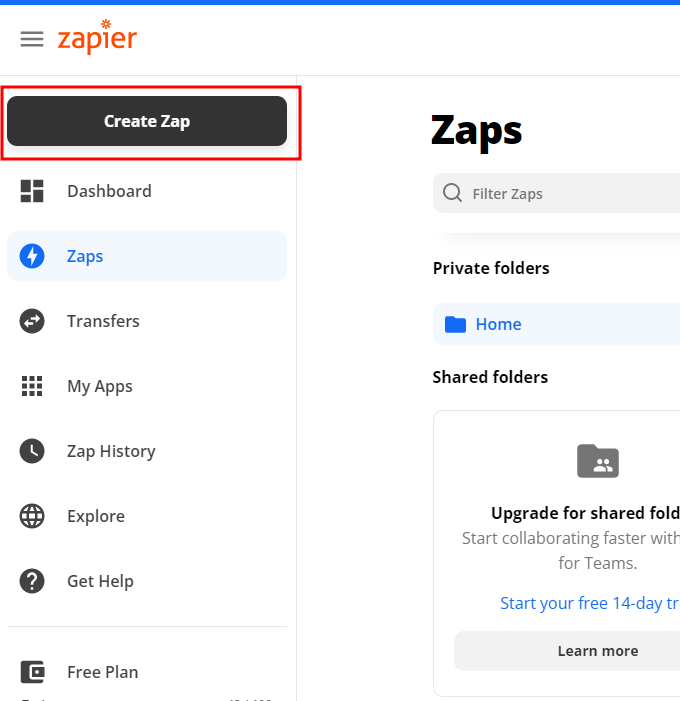Click the Zaps lightning bolt icon
The image size is (680, 701).
click(x=32, y=256)
